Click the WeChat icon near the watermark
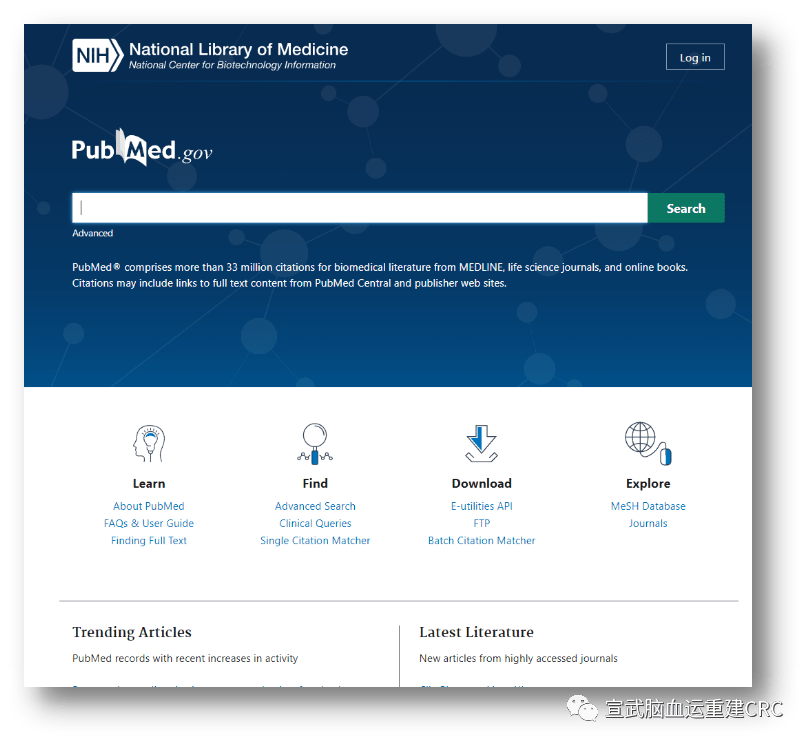 pos(584,708)
